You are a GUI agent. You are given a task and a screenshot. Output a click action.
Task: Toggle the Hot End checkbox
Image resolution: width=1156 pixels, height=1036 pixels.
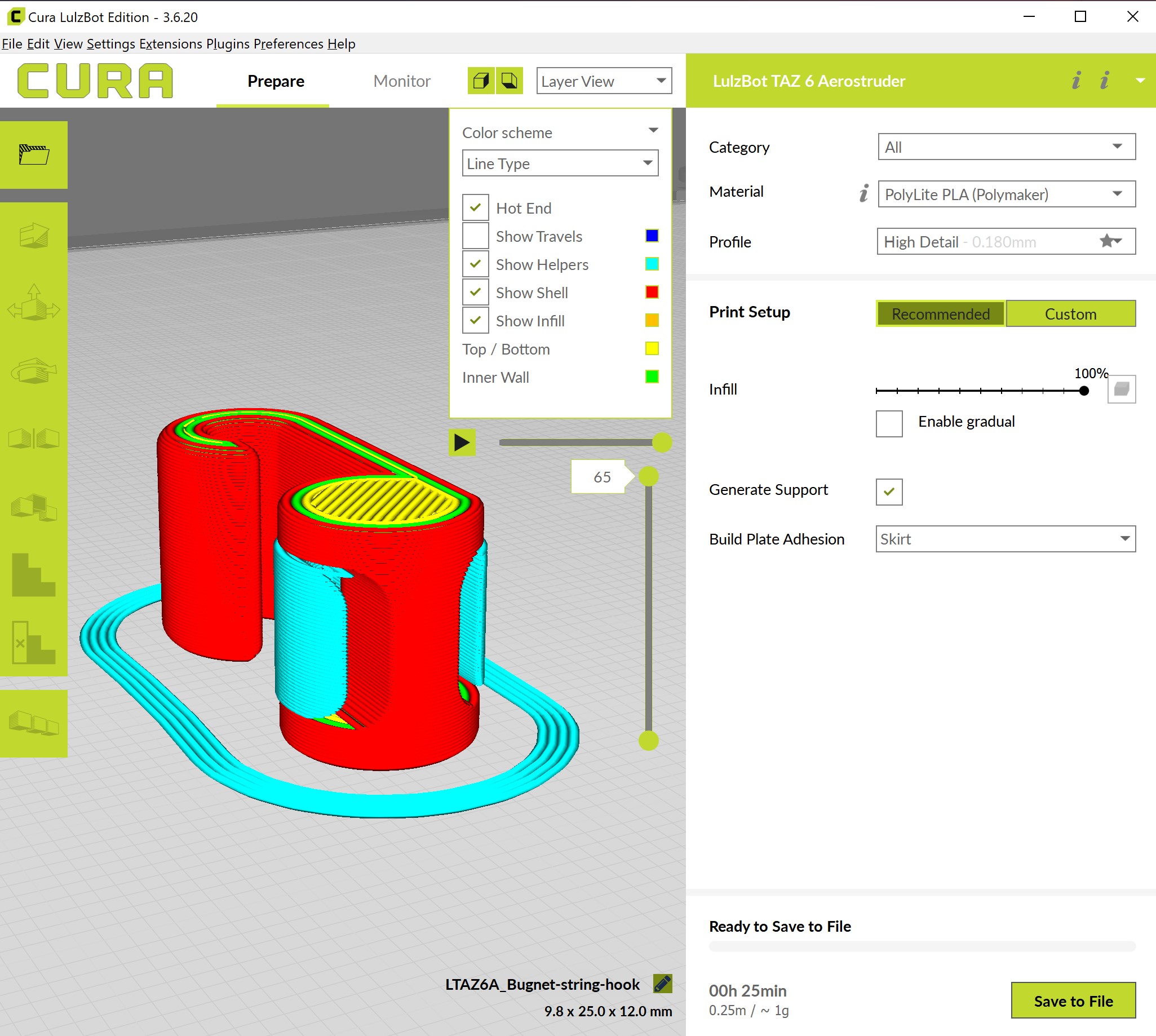coord(475,208)
